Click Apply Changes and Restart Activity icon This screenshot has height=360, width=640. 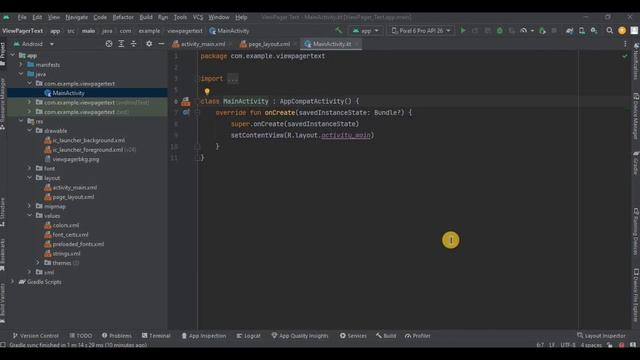475,31
